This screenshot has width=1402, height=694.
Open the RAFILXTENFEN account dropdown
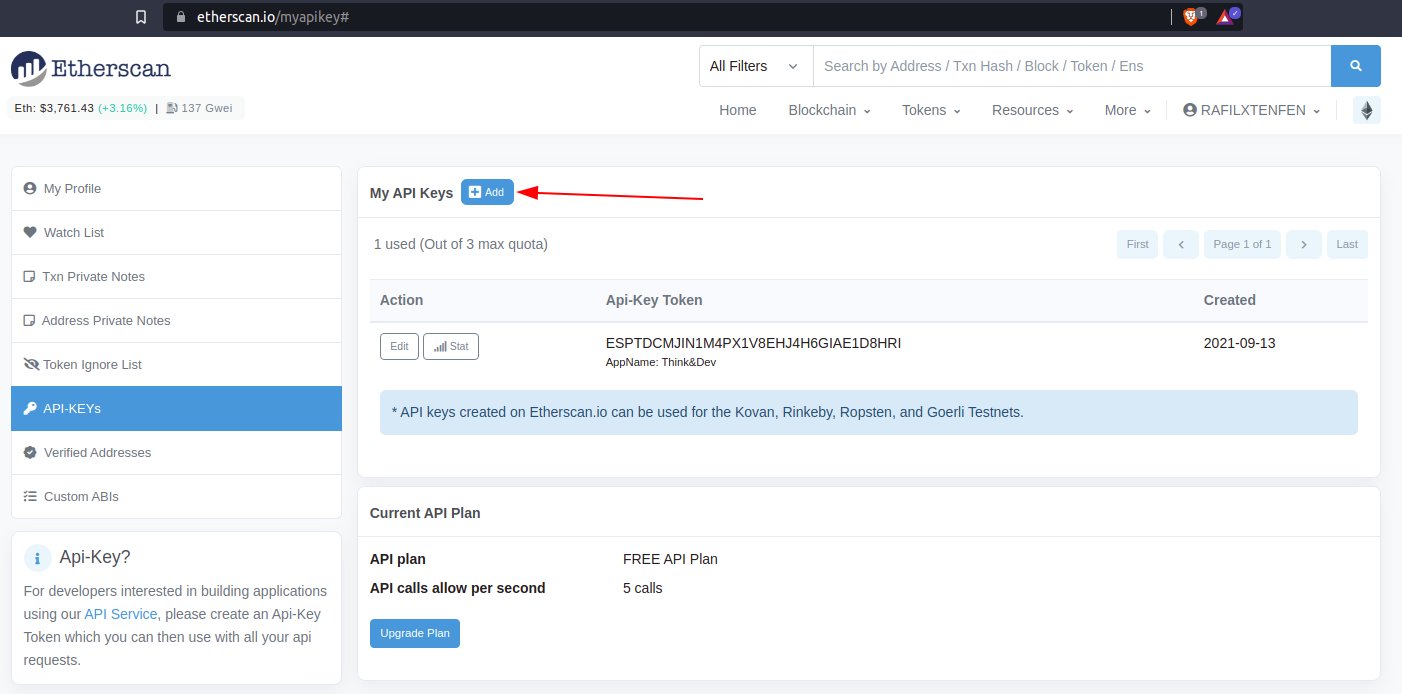(1251, 110)
